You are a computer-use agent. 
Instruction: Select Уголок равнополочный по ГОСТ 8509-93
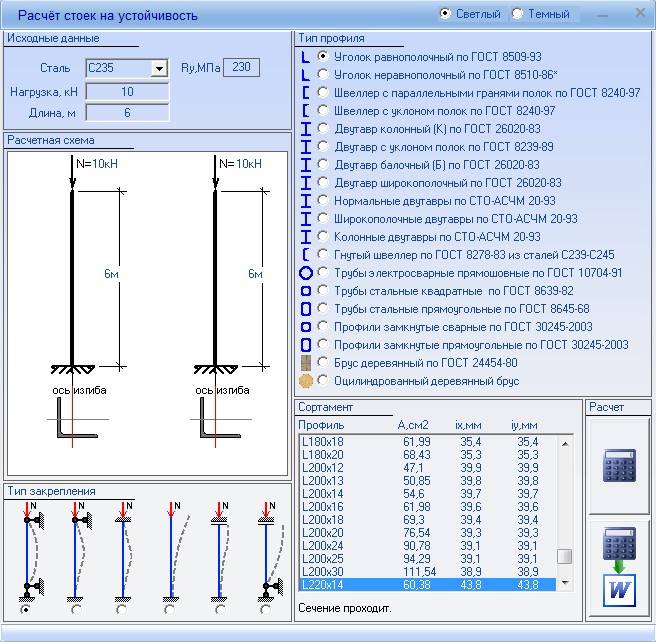[x=323, y=56]
